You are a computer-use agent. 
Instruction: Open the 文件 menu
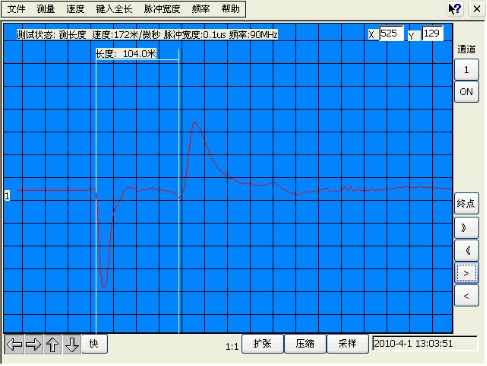(x=16, y=9)
